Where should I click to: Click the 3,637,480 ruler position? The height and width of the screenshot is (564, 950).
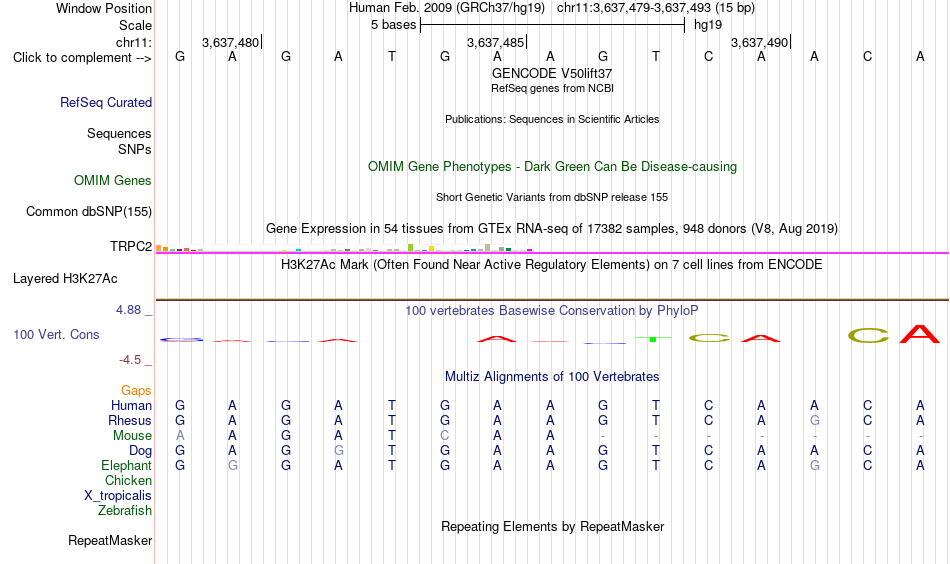click(231, 42)
